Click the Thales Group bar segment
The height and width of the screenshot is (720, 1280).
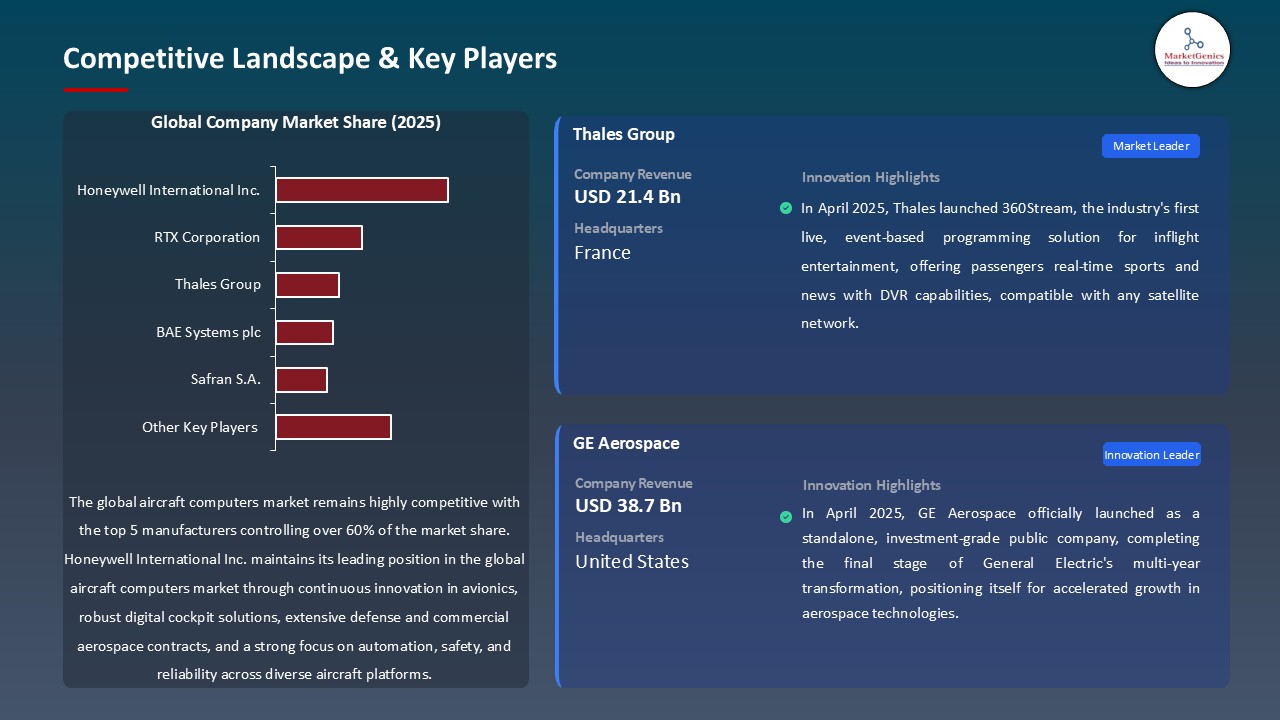(x=308, y=284)
